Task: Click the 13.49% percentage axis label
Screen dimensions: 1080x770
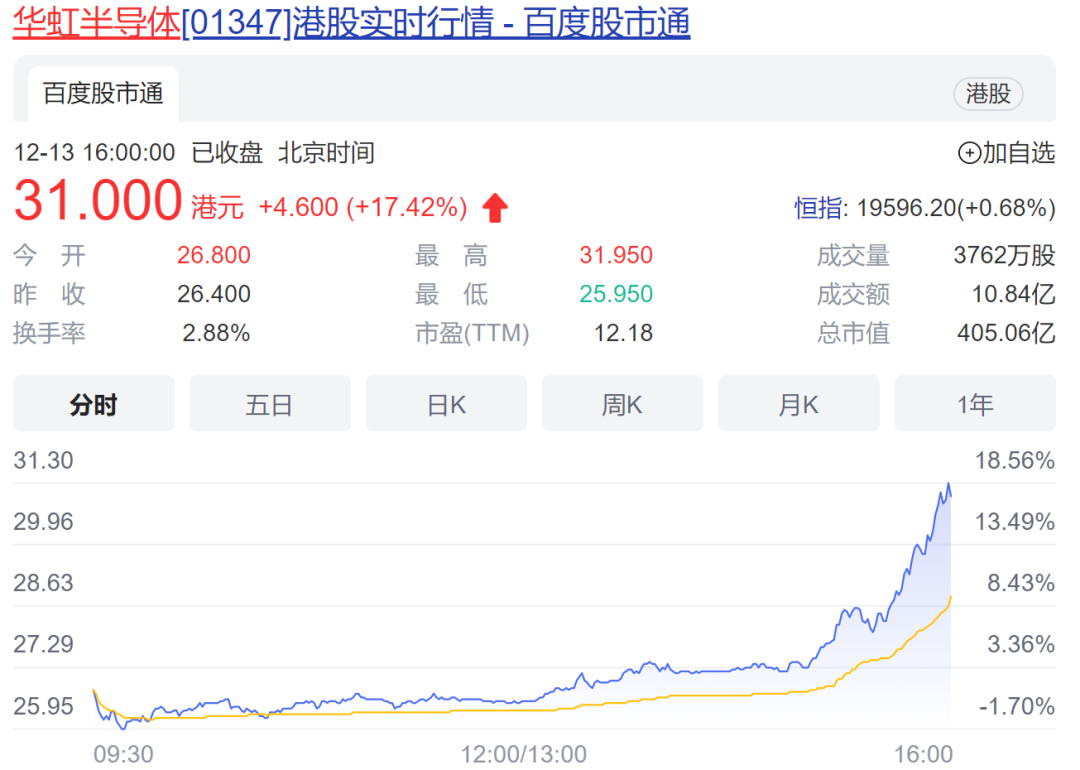Action: point(1015,521)
